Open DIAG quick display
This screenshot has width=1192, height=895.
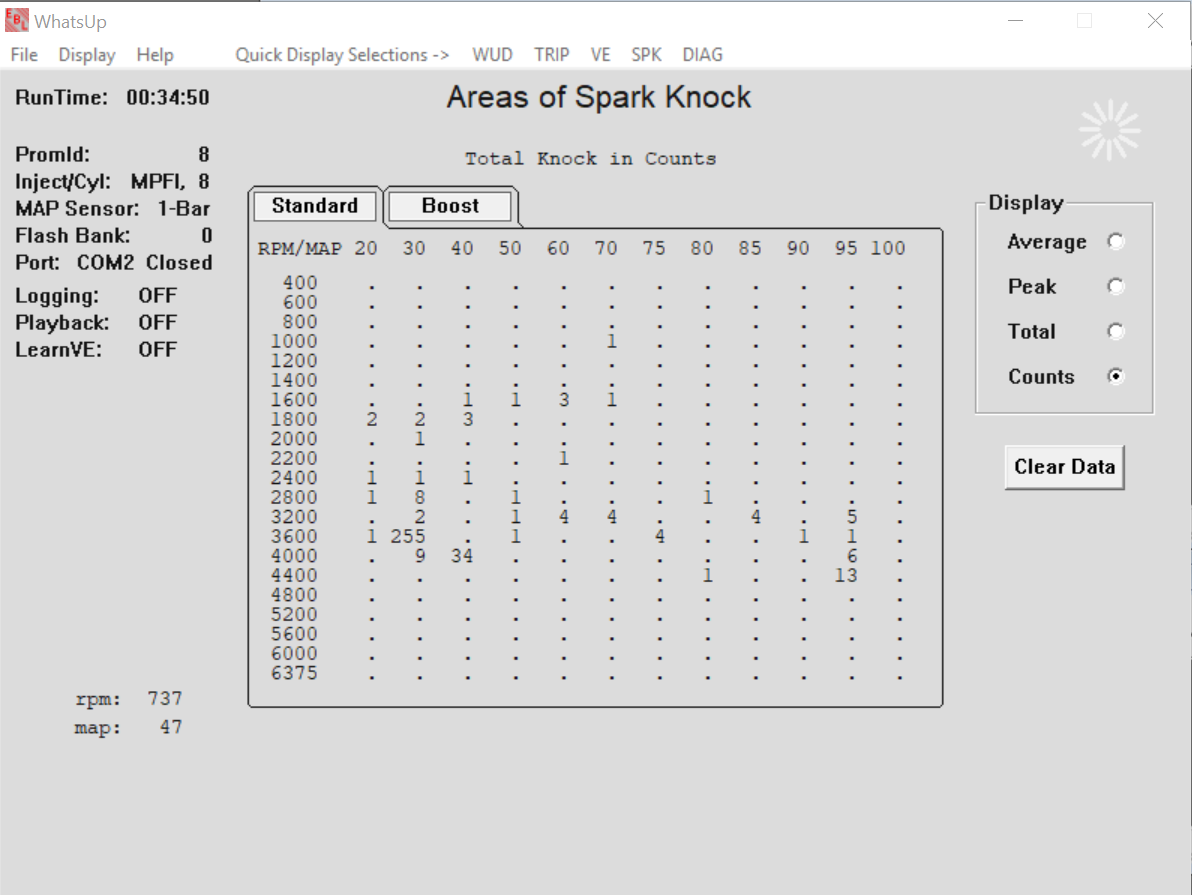pyautogui.click(x=702, y=55)
